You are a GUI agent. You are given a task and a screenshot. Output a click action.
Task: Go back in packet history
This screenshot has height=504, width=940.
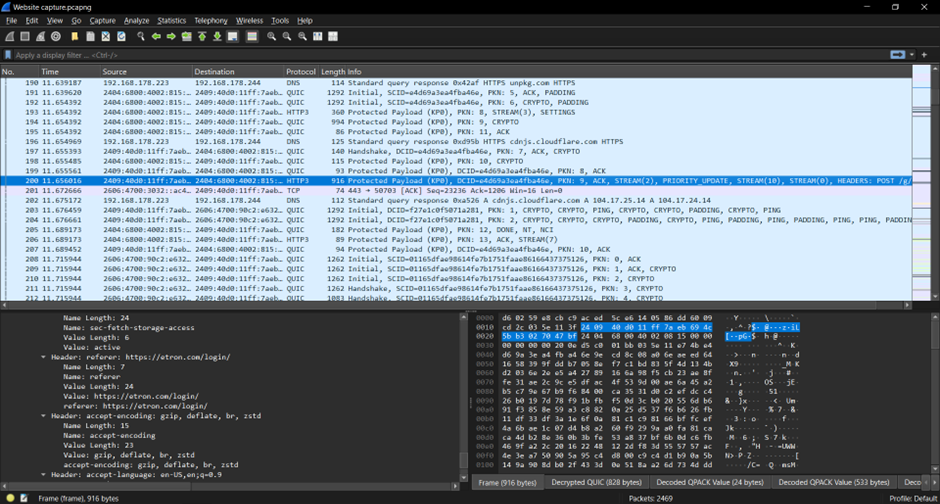156,37
